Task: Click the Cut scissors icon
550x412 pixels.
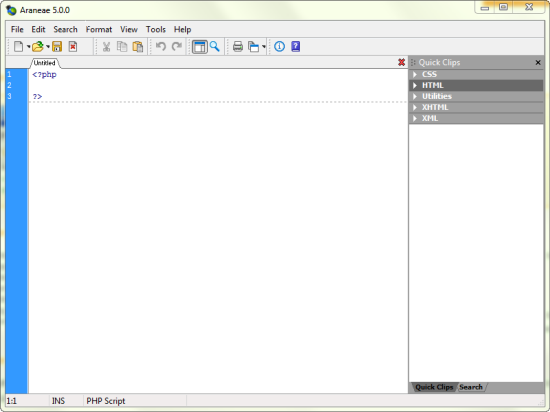Action: (106, 46)
